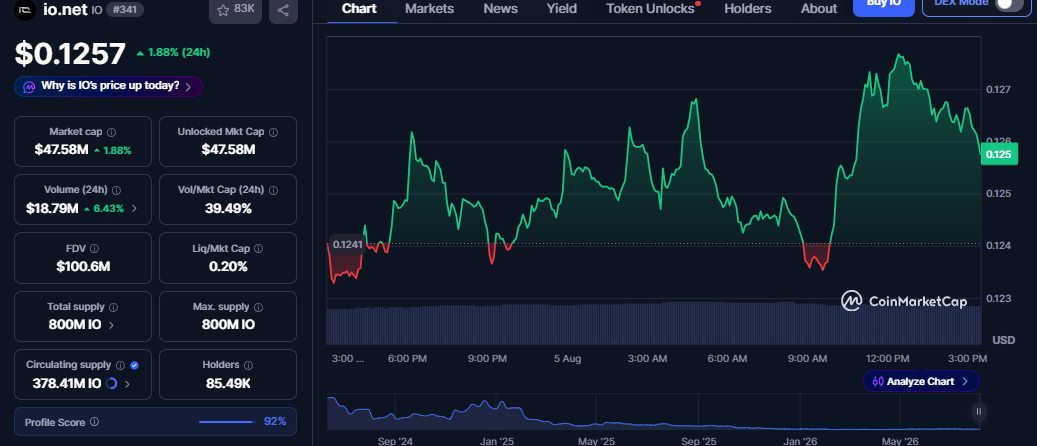Open info tooltip for Max. supply
This screenshot has height=446, width=1037.
click(258, 307)
